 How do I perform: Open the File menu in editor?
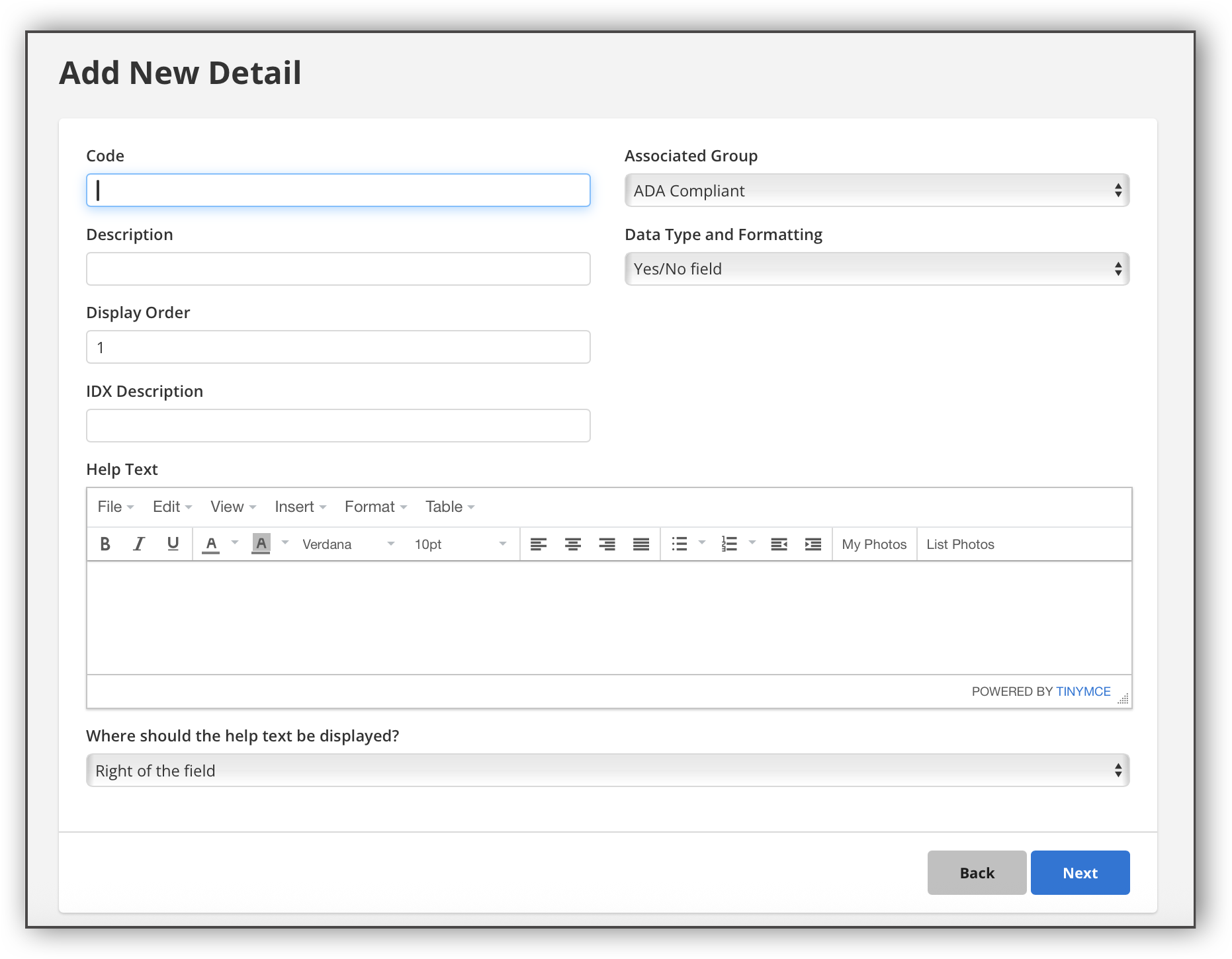[x=115, y=507]
